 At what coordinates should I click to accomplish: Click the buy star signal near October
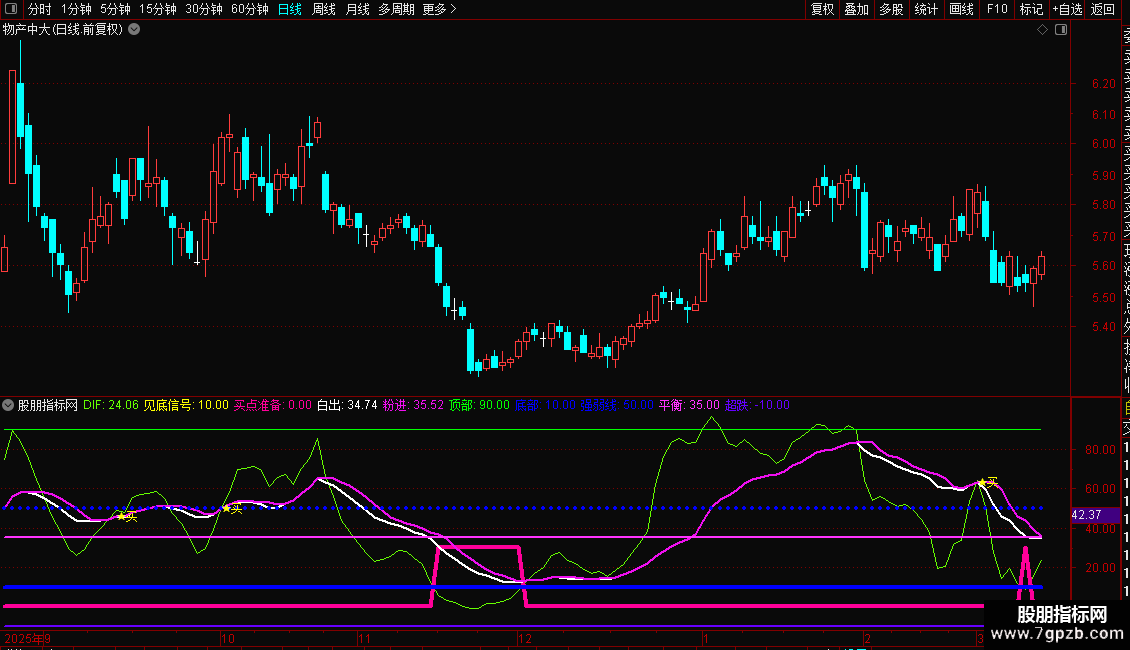[227, 509]
